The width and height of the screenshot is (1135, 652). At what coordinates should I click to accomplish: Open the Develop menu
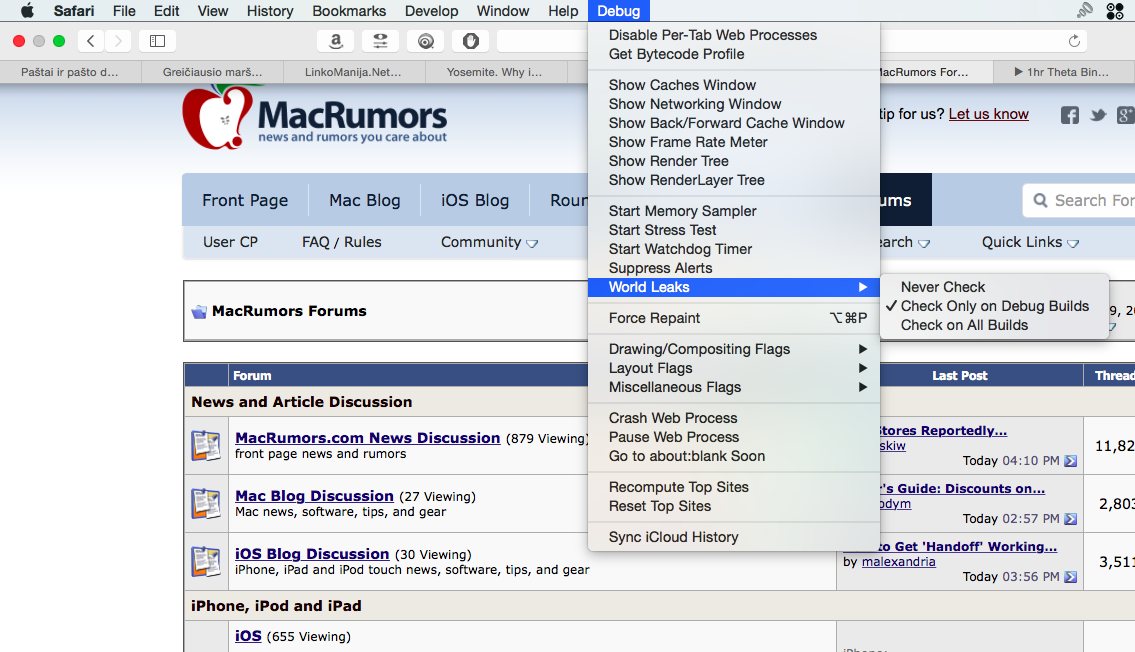click(x=431, y=11)
